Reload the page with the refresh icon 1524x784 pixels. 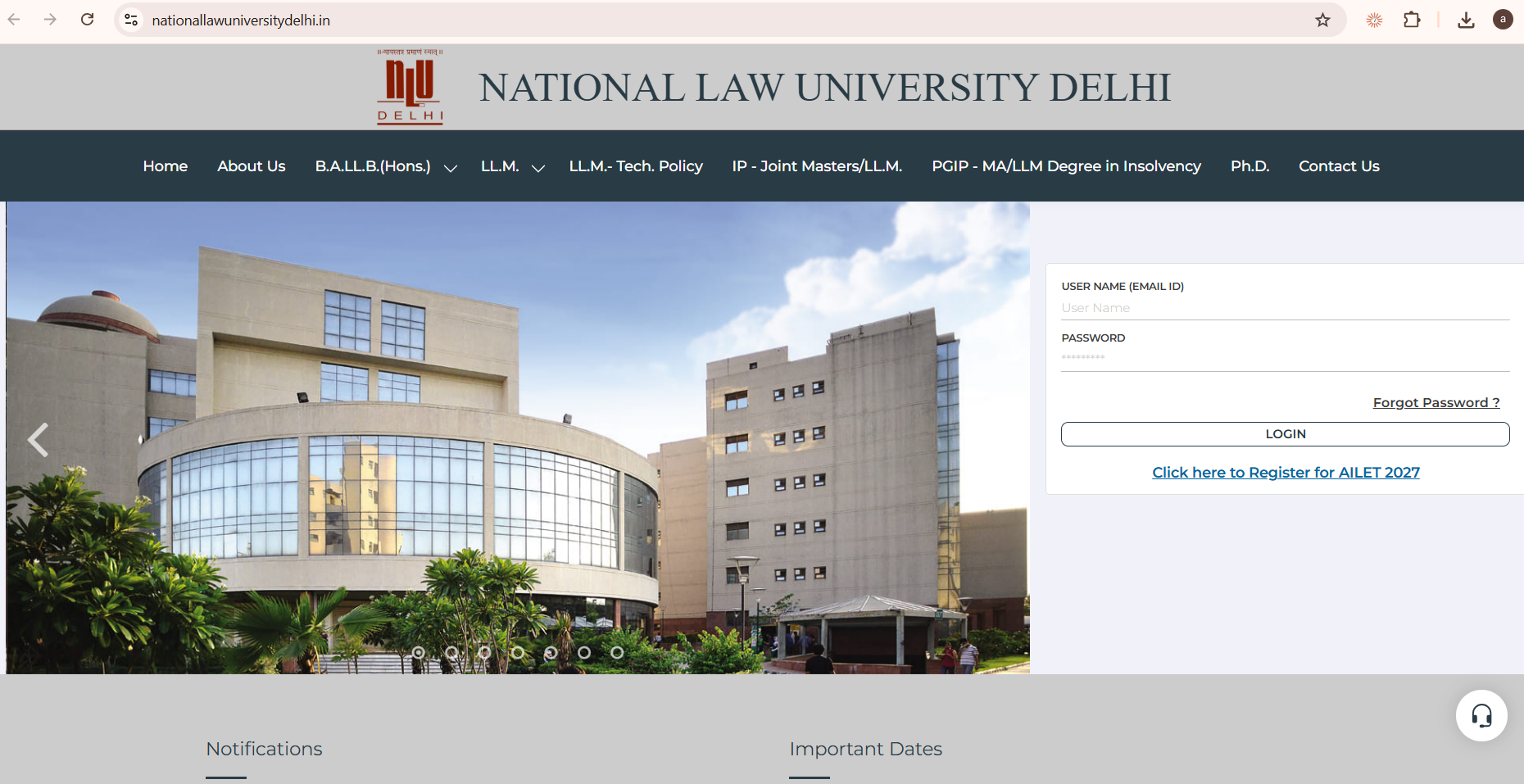point(87,20)
